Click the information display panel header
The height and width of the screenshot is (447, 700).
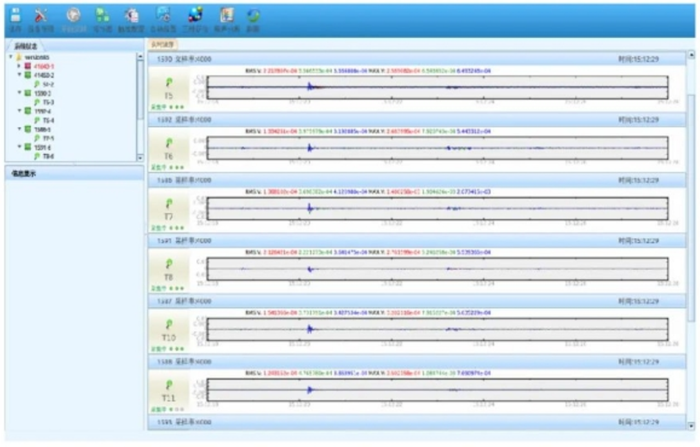pos(75,173)
